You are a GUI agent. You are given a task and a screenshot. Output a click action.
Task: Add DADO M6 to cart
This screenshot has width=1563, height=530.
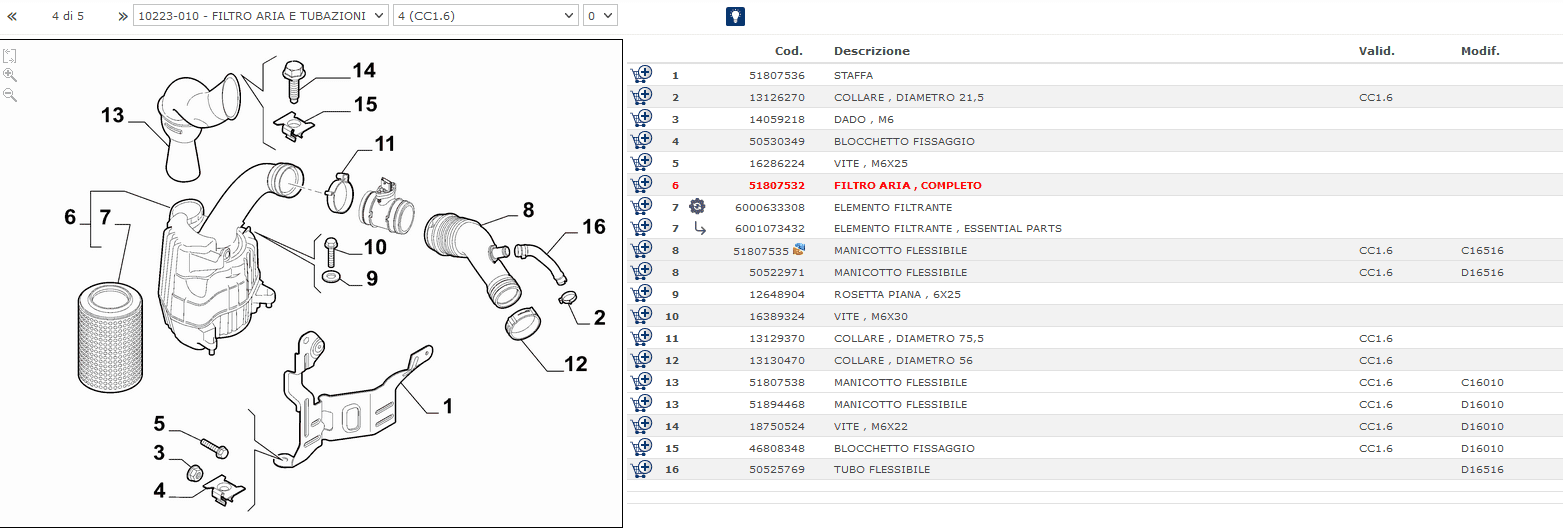pos(641,119)
